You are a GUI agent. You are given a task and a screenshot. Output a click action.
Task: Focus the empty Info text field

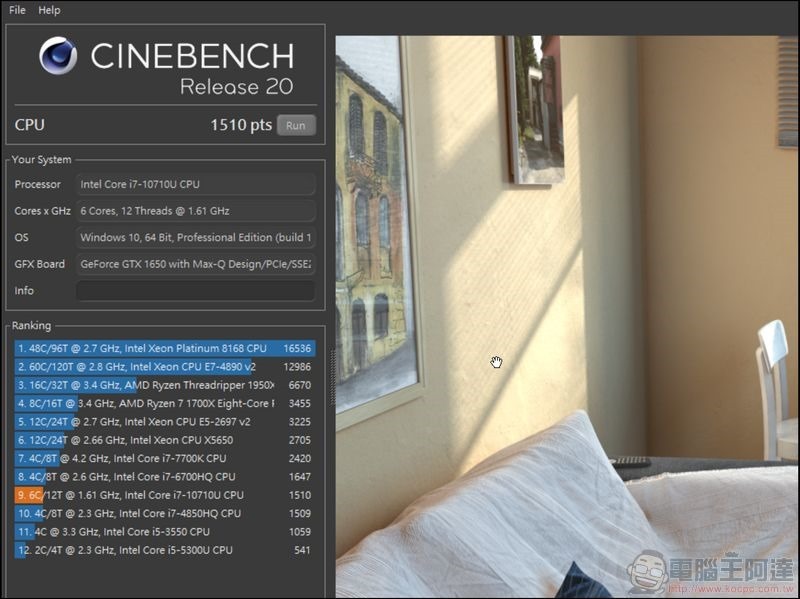coord(196,290)
